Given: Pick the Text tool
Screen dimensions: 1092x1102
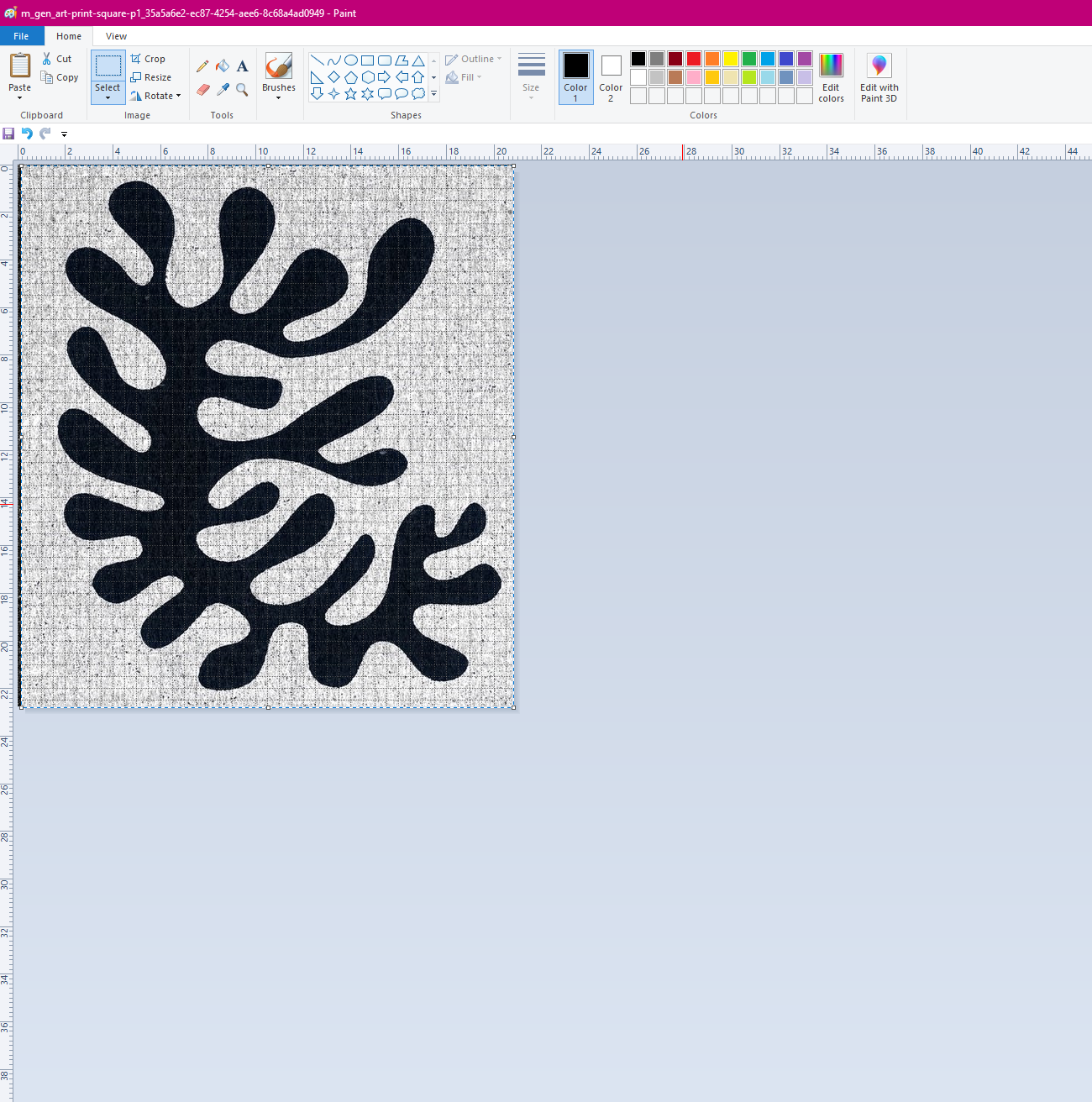Looking at the screenshot, I should [242, 66].
